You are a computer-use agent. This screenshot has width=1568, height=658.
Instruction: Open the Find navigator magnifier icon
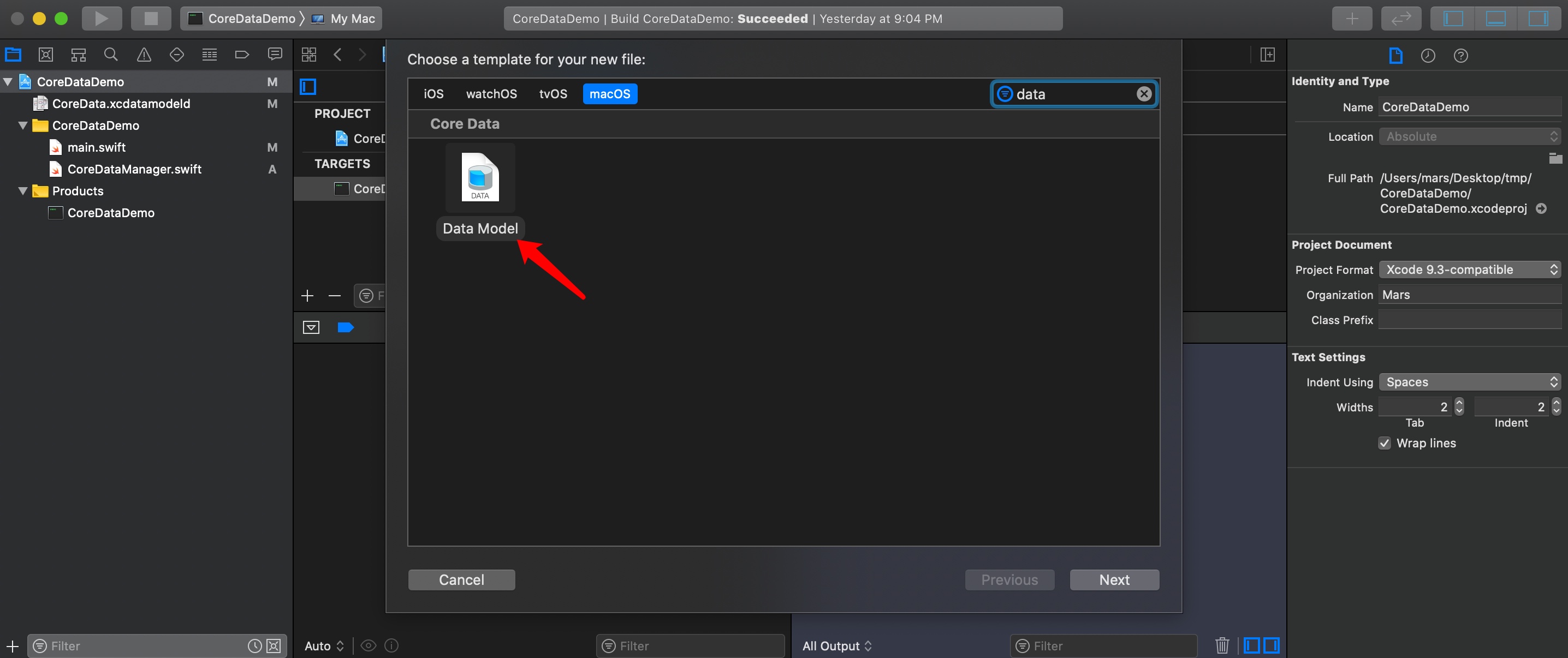[111, 55]
